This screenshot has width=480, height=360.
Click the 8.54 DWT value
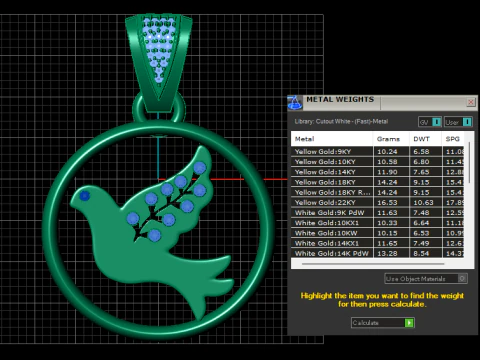(421, 253)
